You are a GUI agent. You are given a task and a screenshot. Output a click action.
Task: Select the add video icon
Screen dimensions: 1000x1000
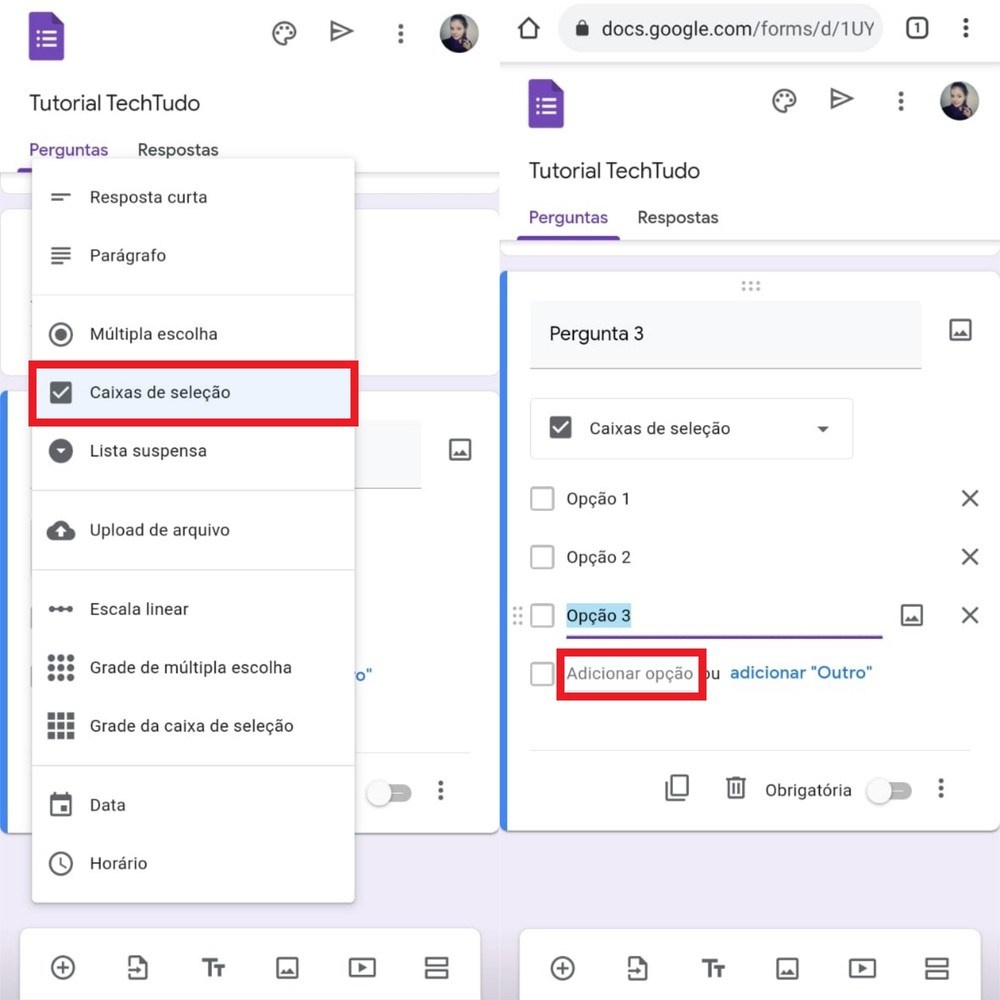862,967
